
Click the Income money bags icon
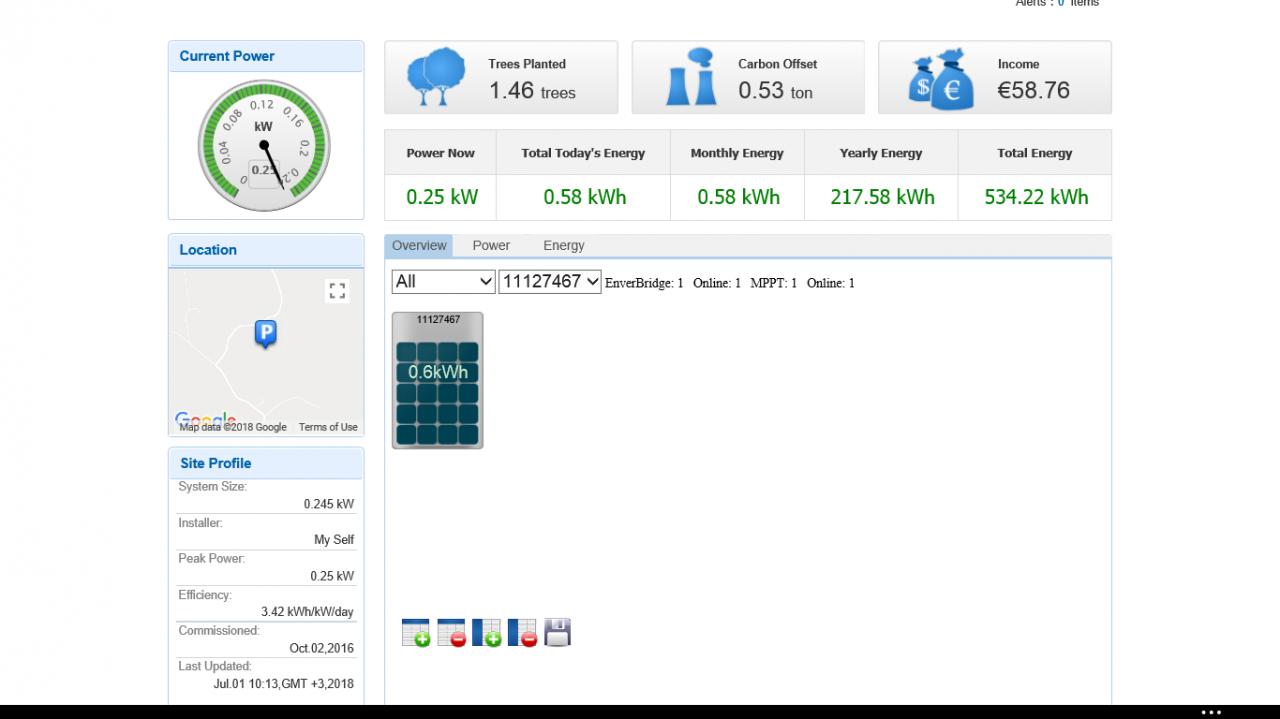941,79
